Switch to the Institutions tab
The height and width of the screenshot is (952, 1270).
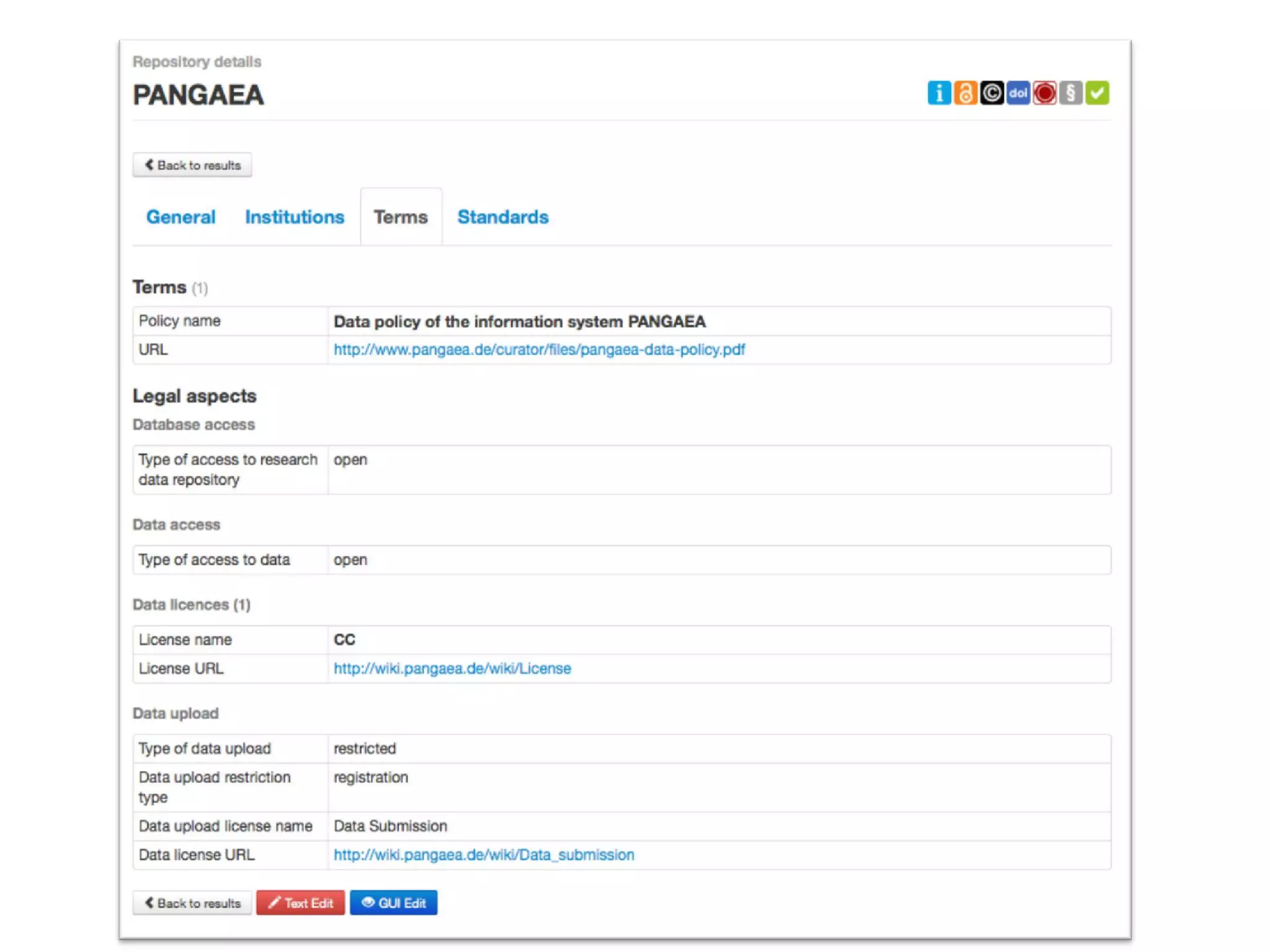coord(294,217)
